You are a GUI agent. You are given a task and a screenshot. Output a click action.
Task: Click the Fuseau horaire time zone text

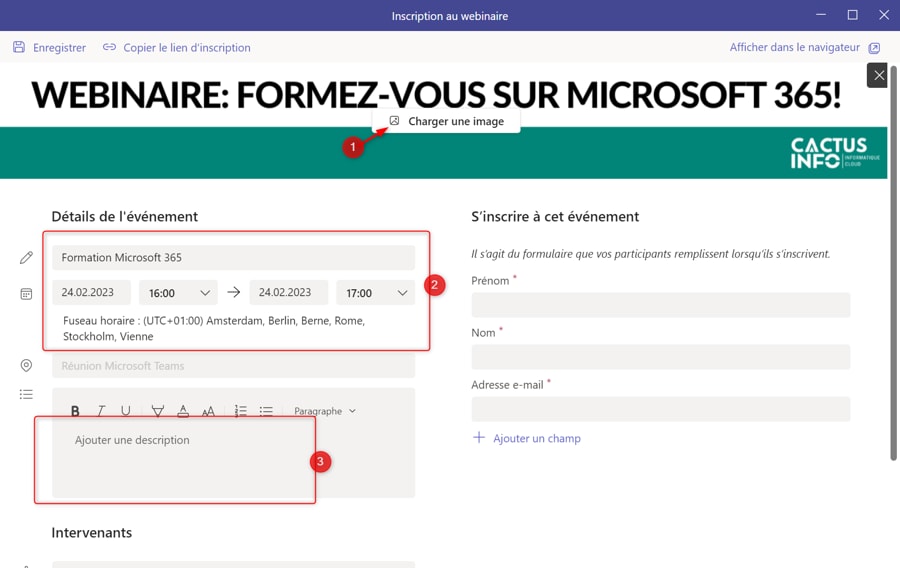pyautogui.click(x=214, y=328)
